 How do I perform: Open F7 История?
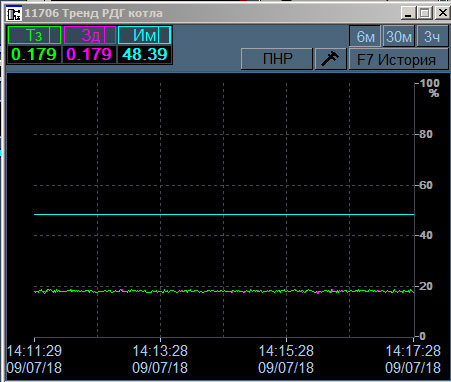(398, 59)
